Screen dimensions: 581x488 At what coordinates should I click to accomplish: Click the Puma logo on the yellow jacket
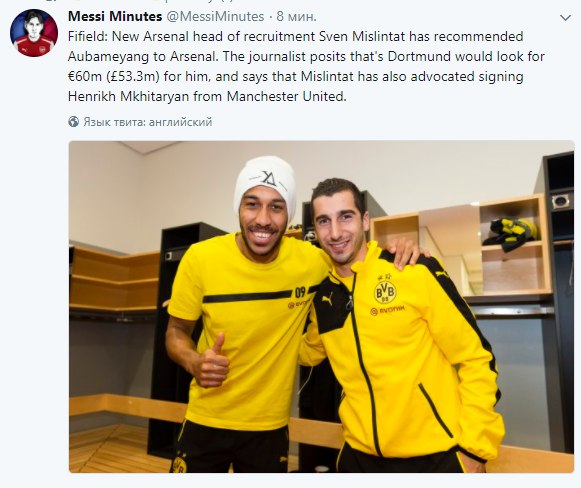pyautogui.click(x=328, y=299)
